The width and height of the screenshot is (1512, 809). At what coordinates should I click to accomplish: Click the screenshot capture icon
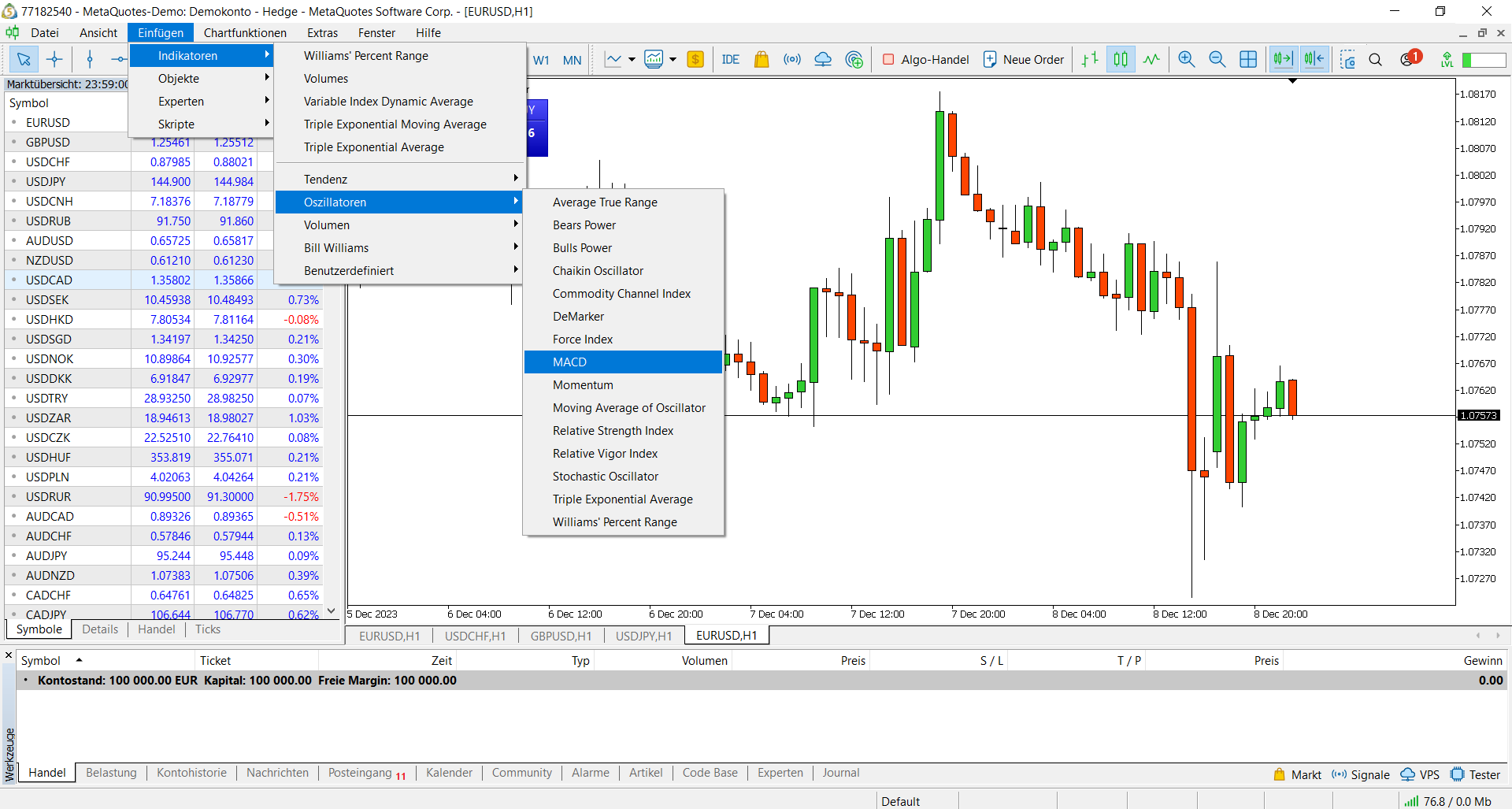(x=1348, y=59)
